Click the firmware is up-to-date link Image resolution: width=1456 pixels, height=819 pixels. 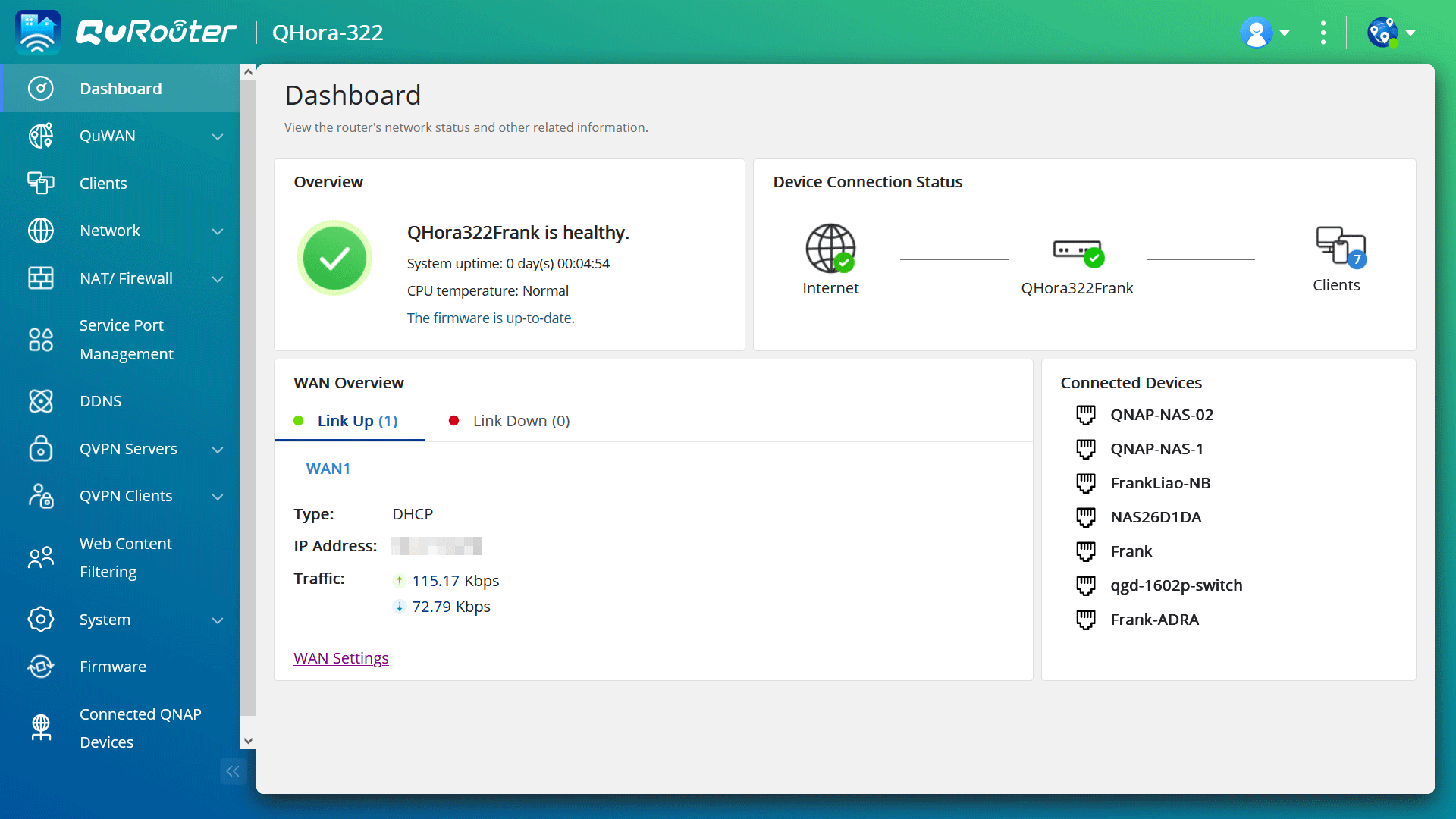pos(490,318)
